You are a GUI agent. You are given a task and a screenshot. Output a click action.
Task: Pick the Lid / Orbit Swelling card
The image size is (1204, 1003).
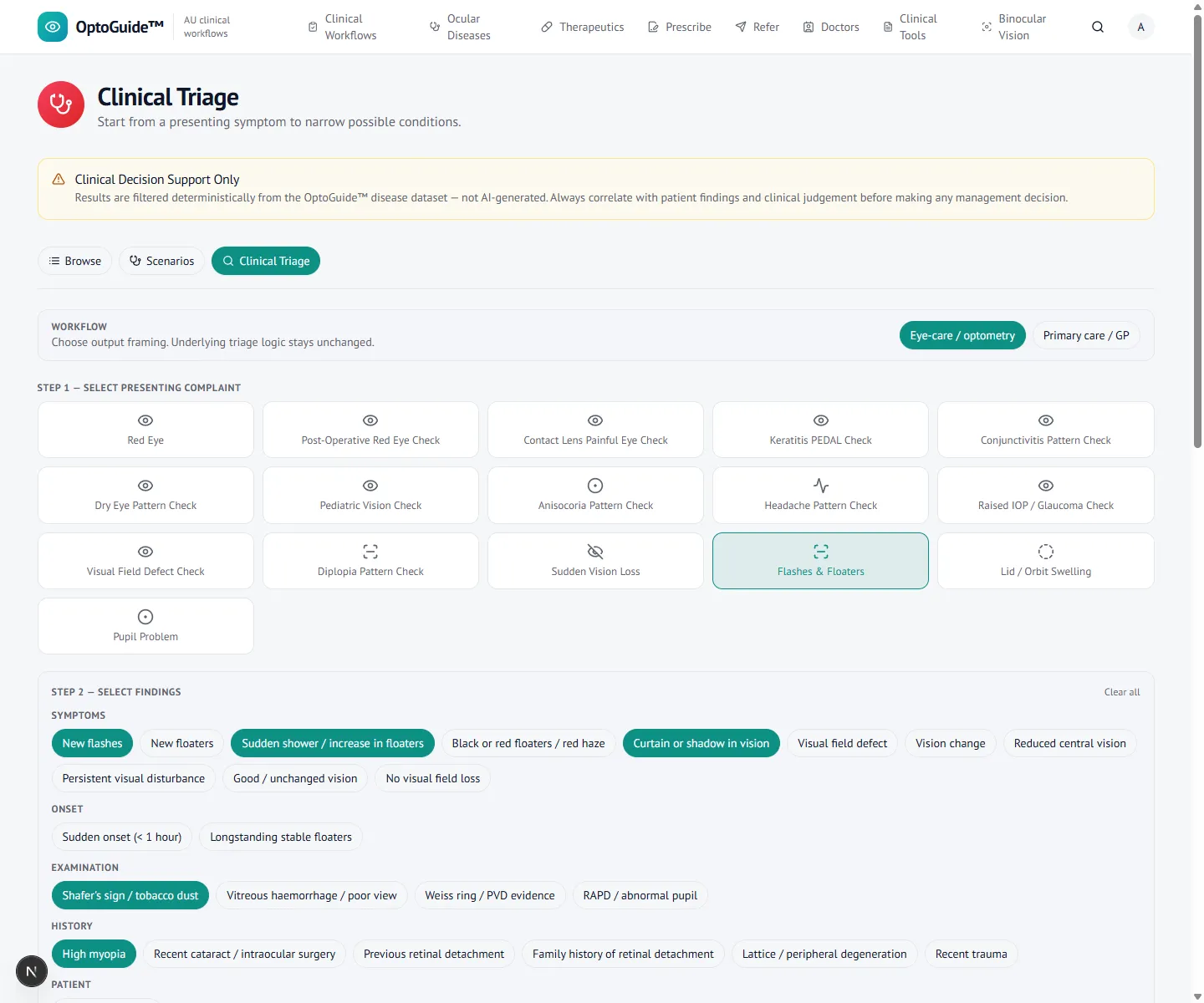click(1045, 561)
